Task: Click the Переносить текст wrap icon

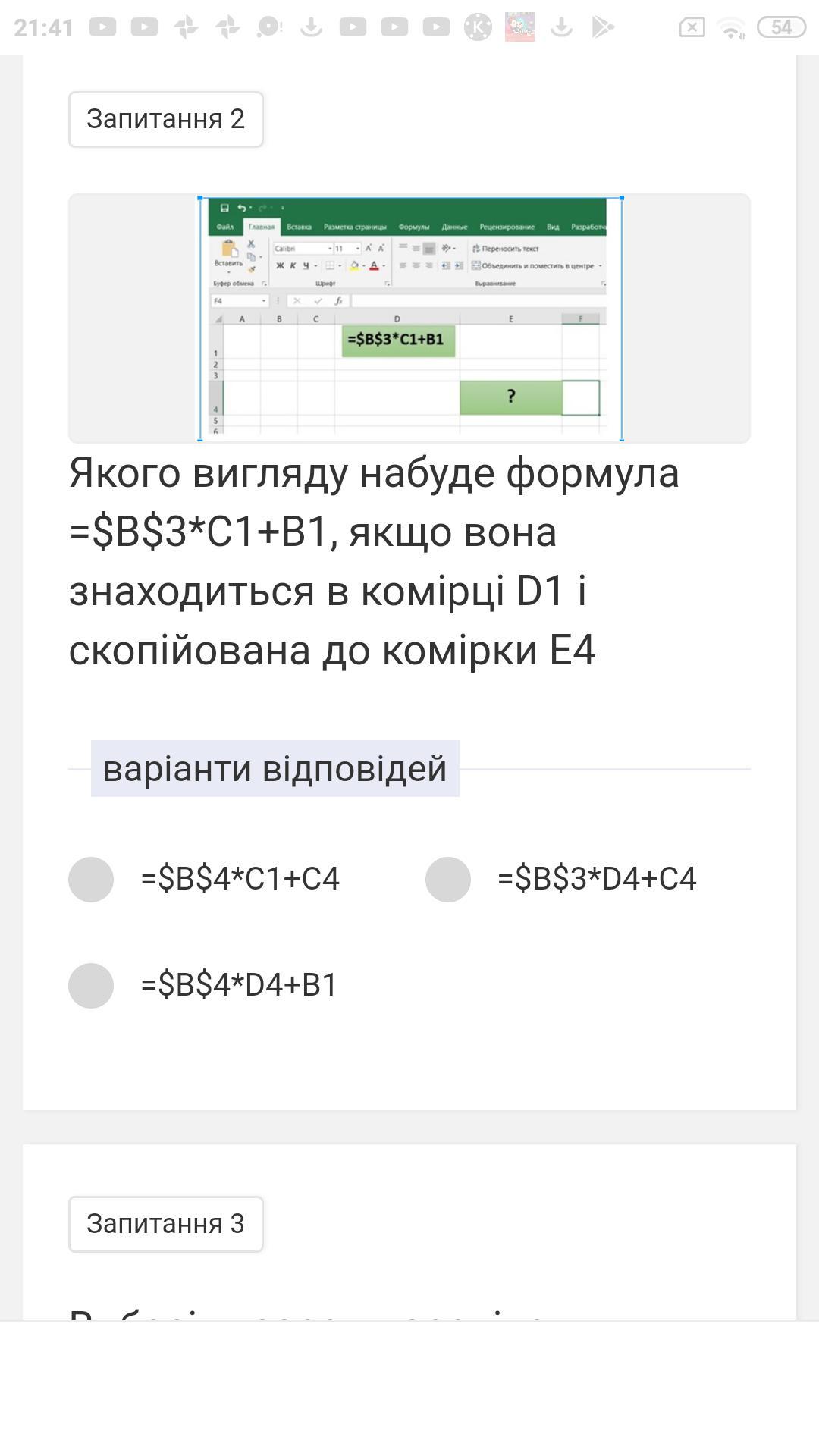Action: point(476,248)
